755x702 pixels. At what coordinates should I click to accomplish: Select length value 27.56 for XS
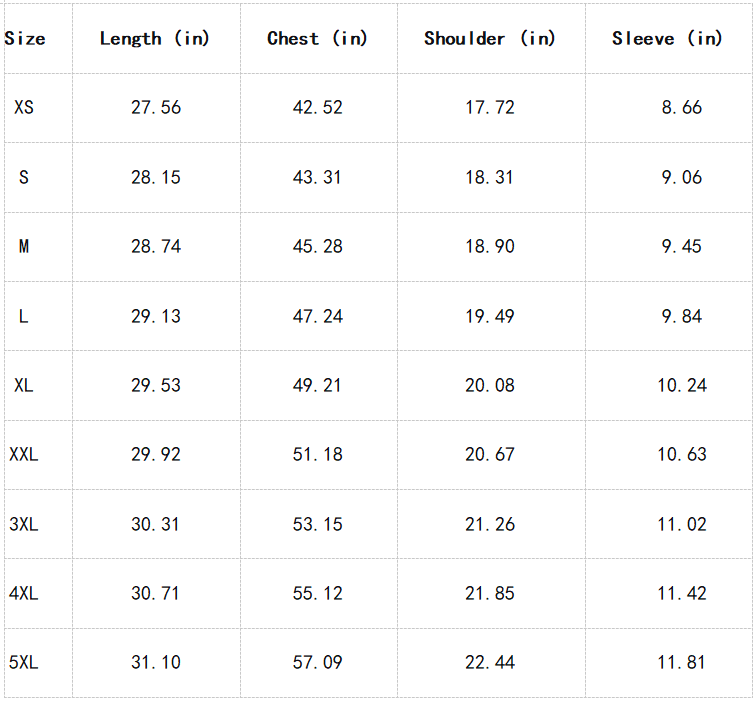click(156, 107)
